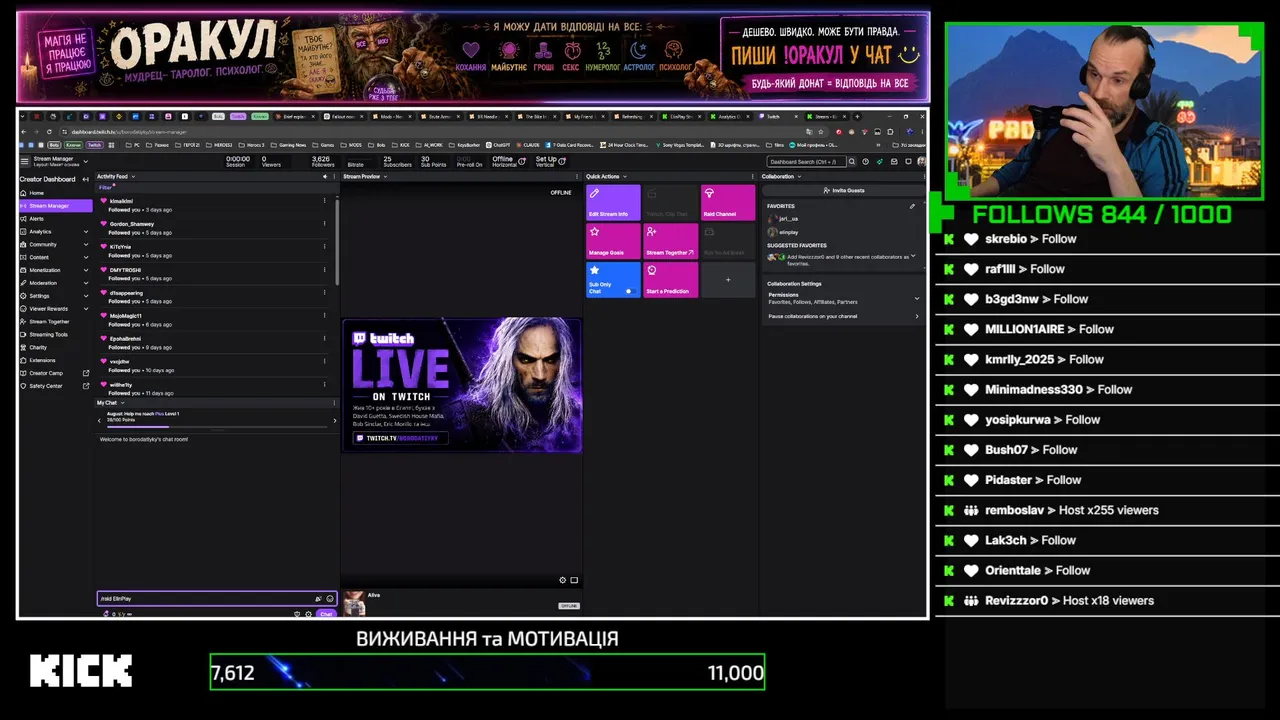1280x720 pixels.
Task: Reload the page in the browser
Action: 49,131
